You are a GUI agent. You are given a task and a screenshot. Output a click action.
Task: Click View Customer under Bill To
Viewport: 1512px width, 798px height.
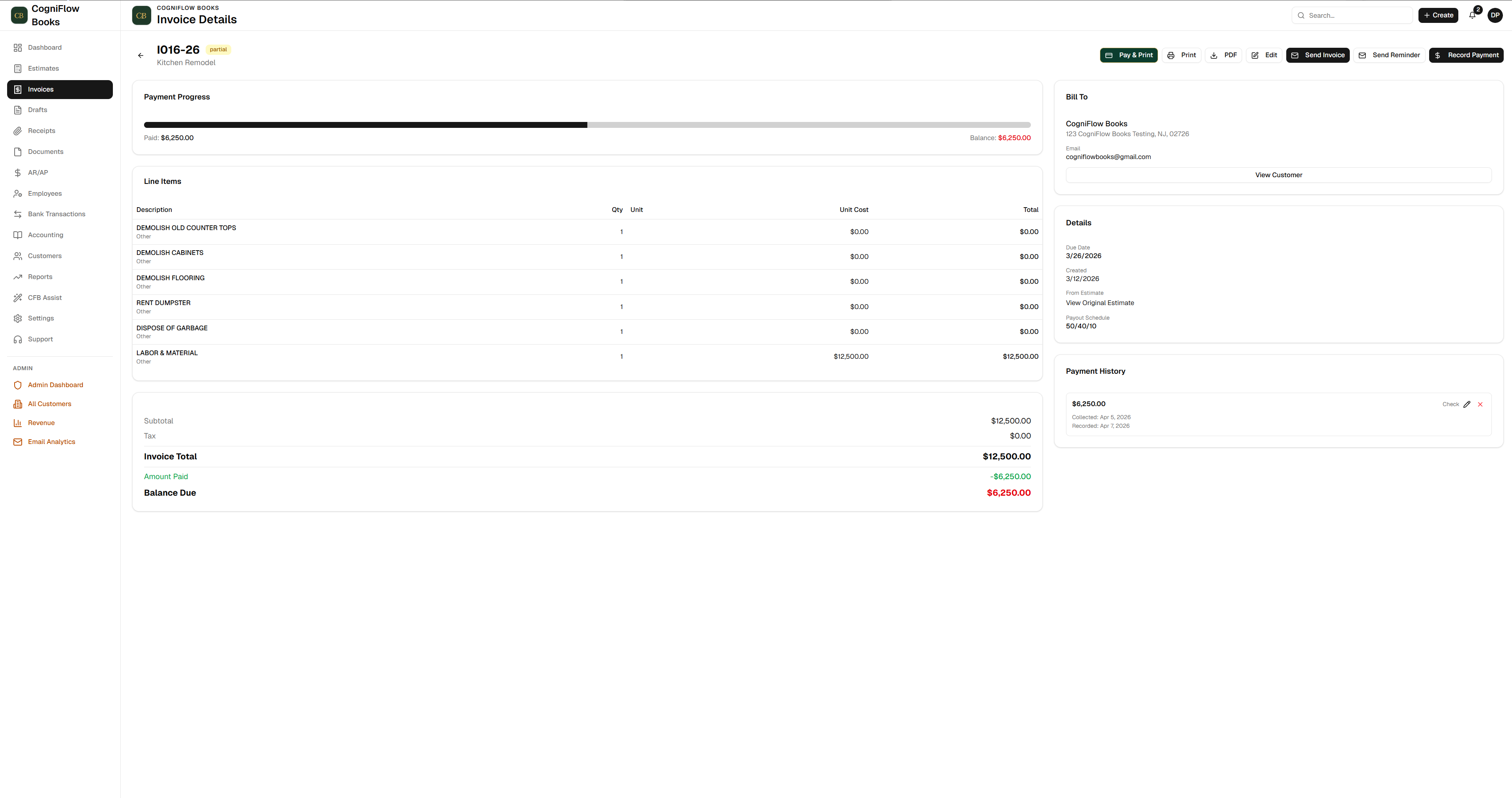pyautogui.click(x=1278, y=174)
